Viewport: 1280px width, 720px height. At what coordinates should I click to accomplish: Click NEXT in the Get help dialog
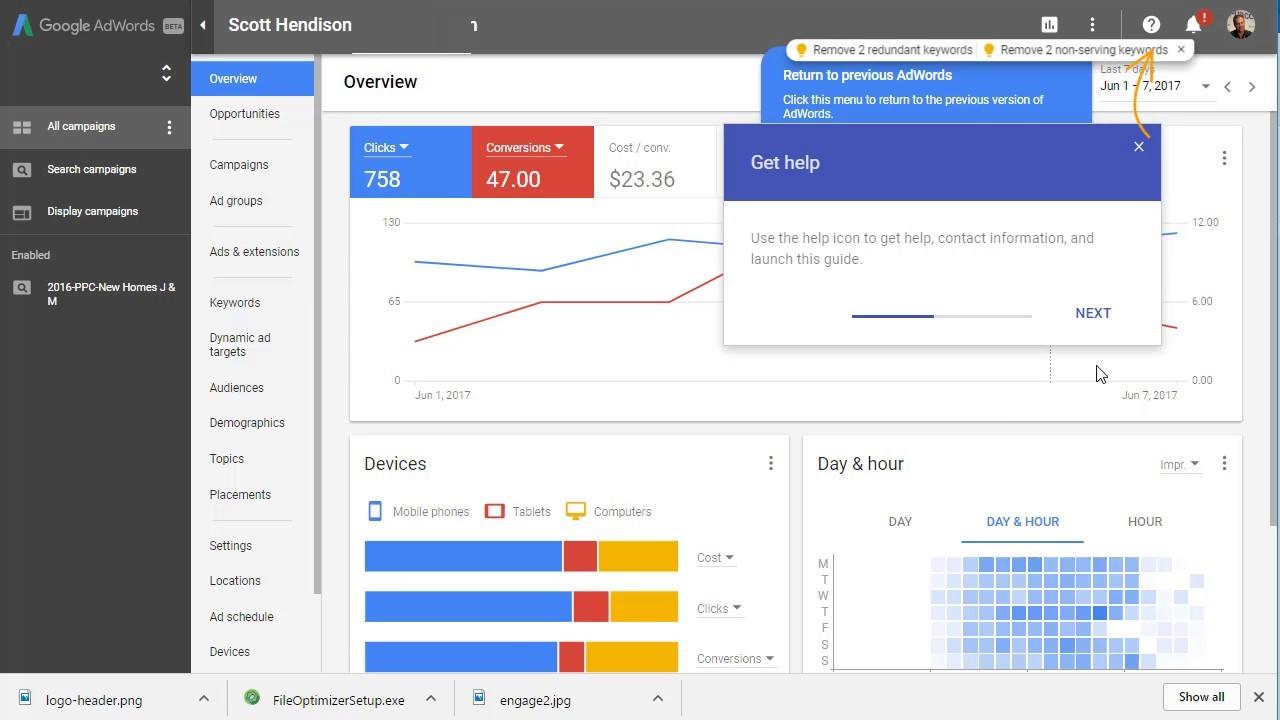(x=1092, y=313)
